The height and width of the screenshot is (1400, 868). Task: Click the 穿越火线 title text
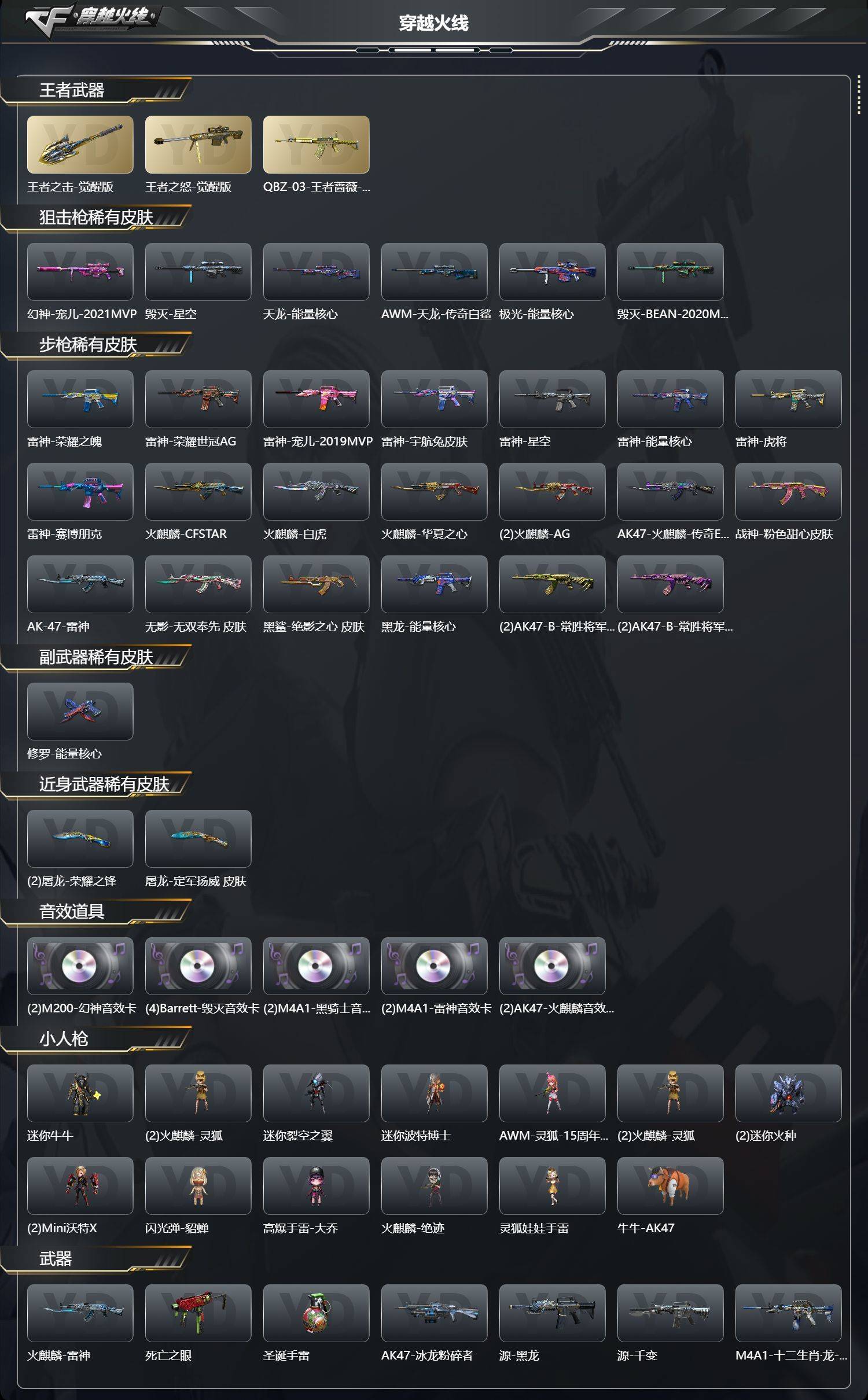click(x=433, y=23)
